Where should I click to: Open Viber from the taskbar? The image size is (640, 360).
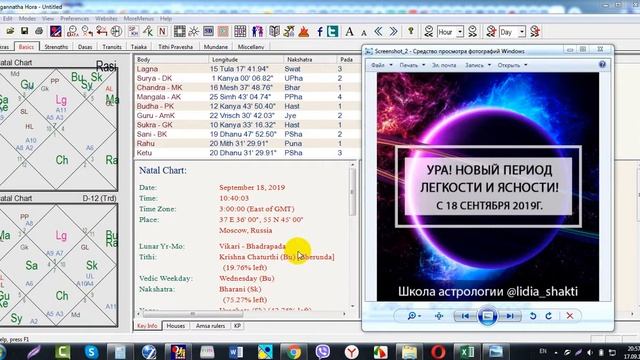322,352
